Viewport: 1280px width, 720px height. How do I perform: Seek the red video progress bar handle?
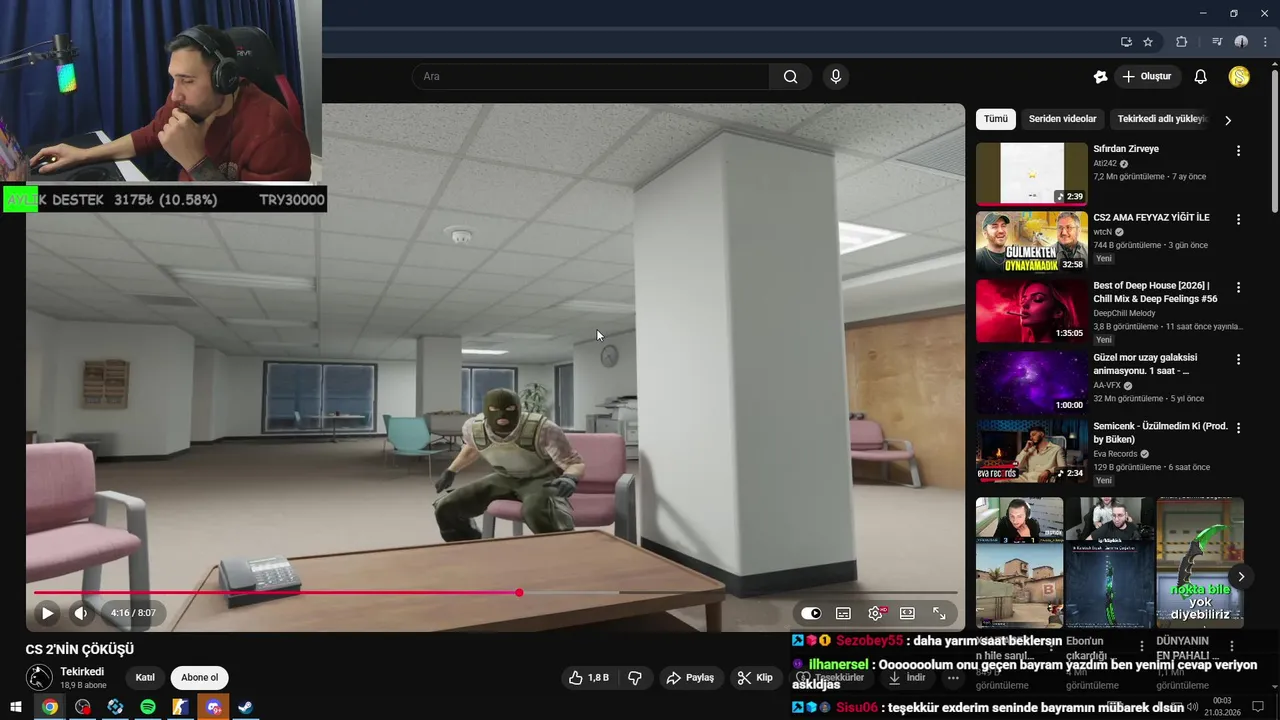tap(519, 593)
